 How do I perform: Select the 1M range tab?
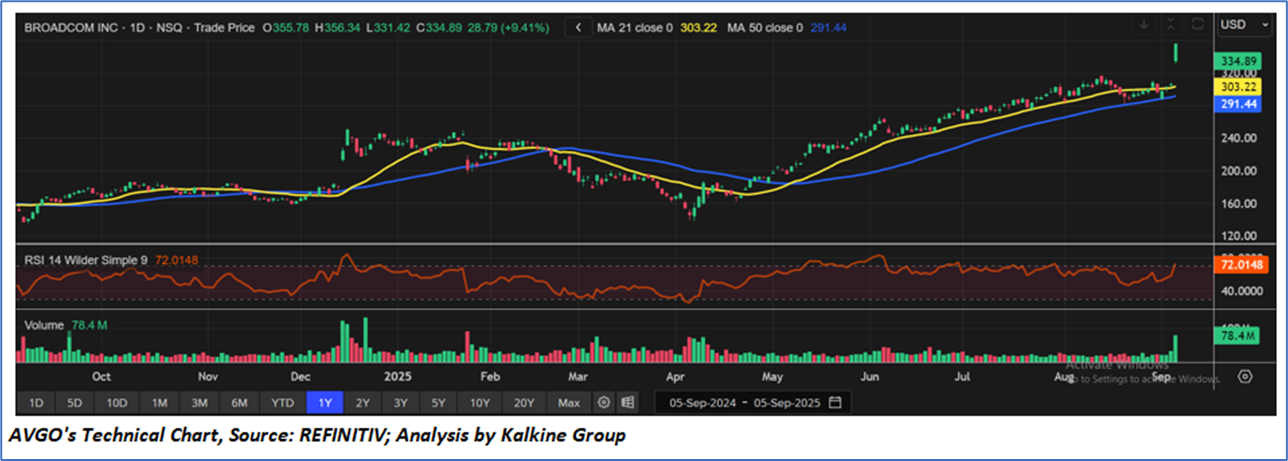tap(159, 402)
